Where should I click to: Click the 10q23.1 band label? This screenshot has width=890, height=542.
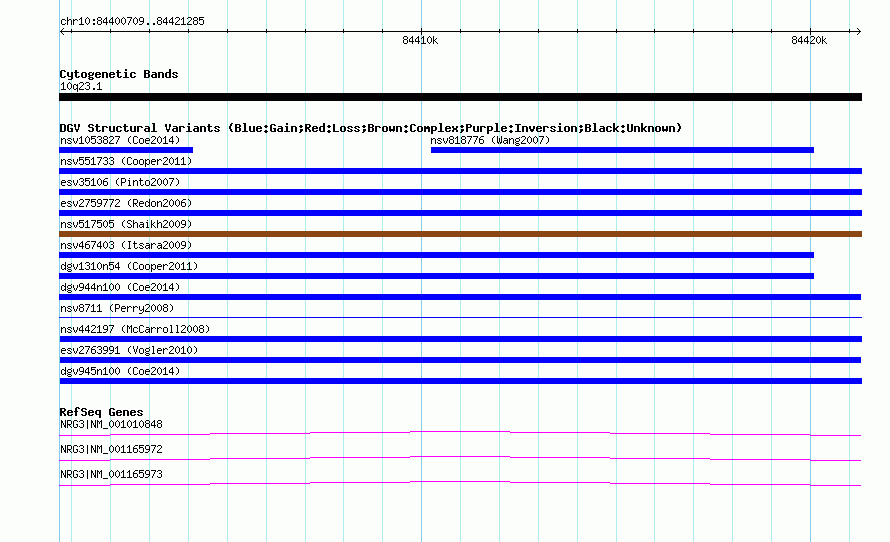(81, 86)
